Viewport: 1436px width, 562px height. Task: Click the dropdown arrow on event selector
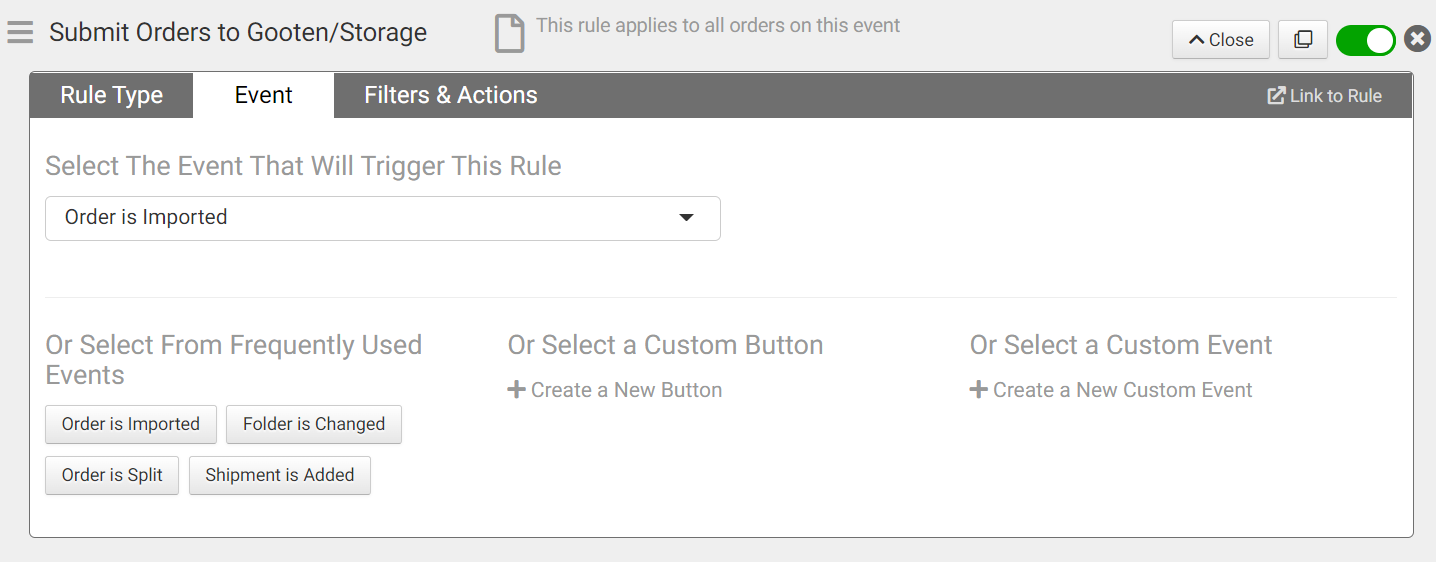point(686,218)
